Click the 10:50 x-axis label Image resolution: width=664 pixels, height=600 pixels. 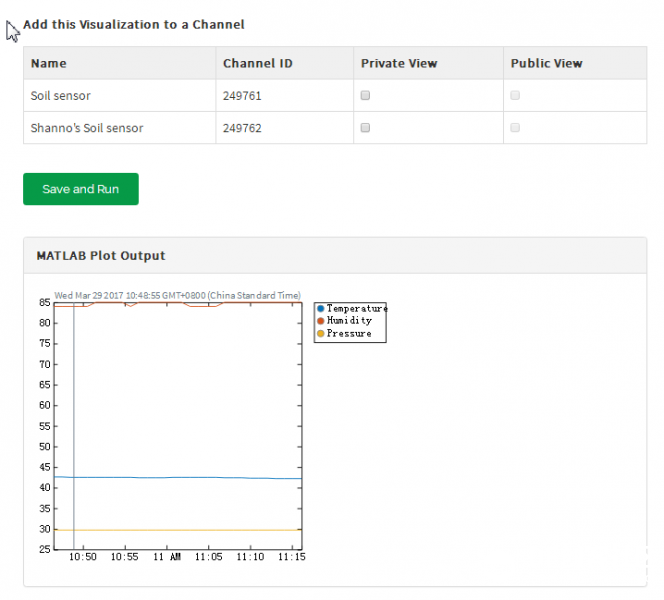(x=83, y=557)
